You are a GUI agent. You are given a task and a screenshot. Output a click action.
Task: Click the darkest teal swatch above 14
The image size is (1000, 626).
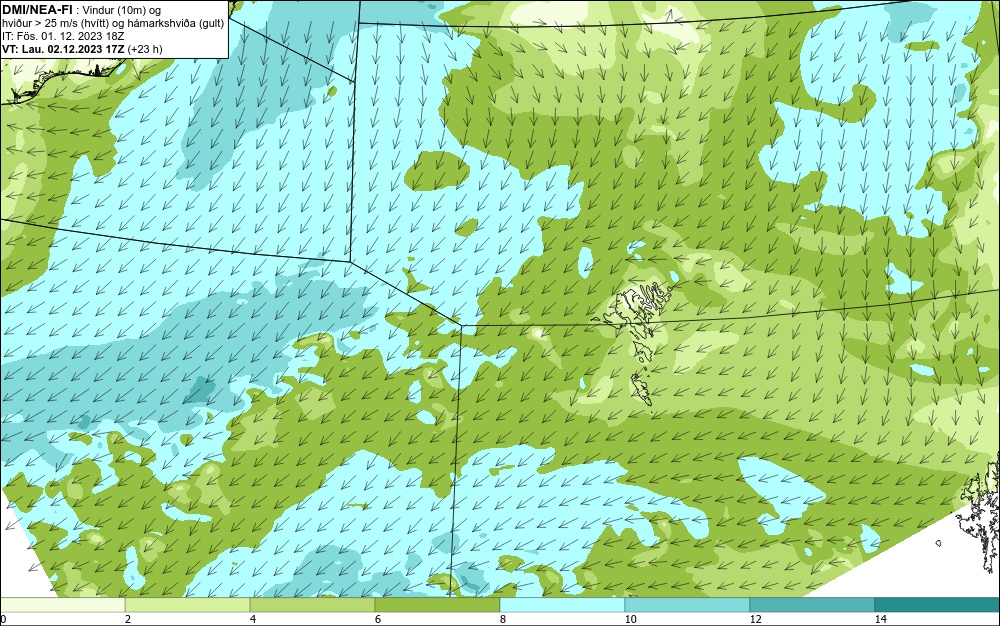[938, 605]
